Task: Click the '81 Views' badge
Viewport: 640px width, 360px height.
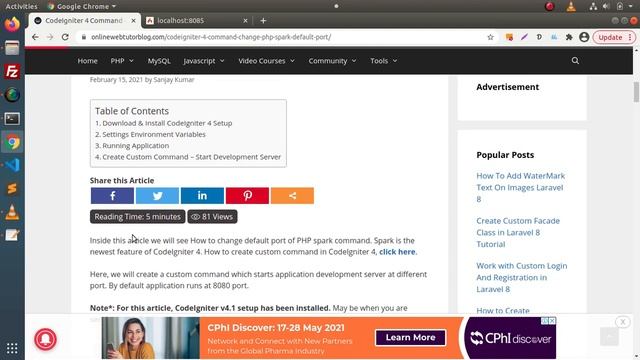Action: [x=212, y=217]
